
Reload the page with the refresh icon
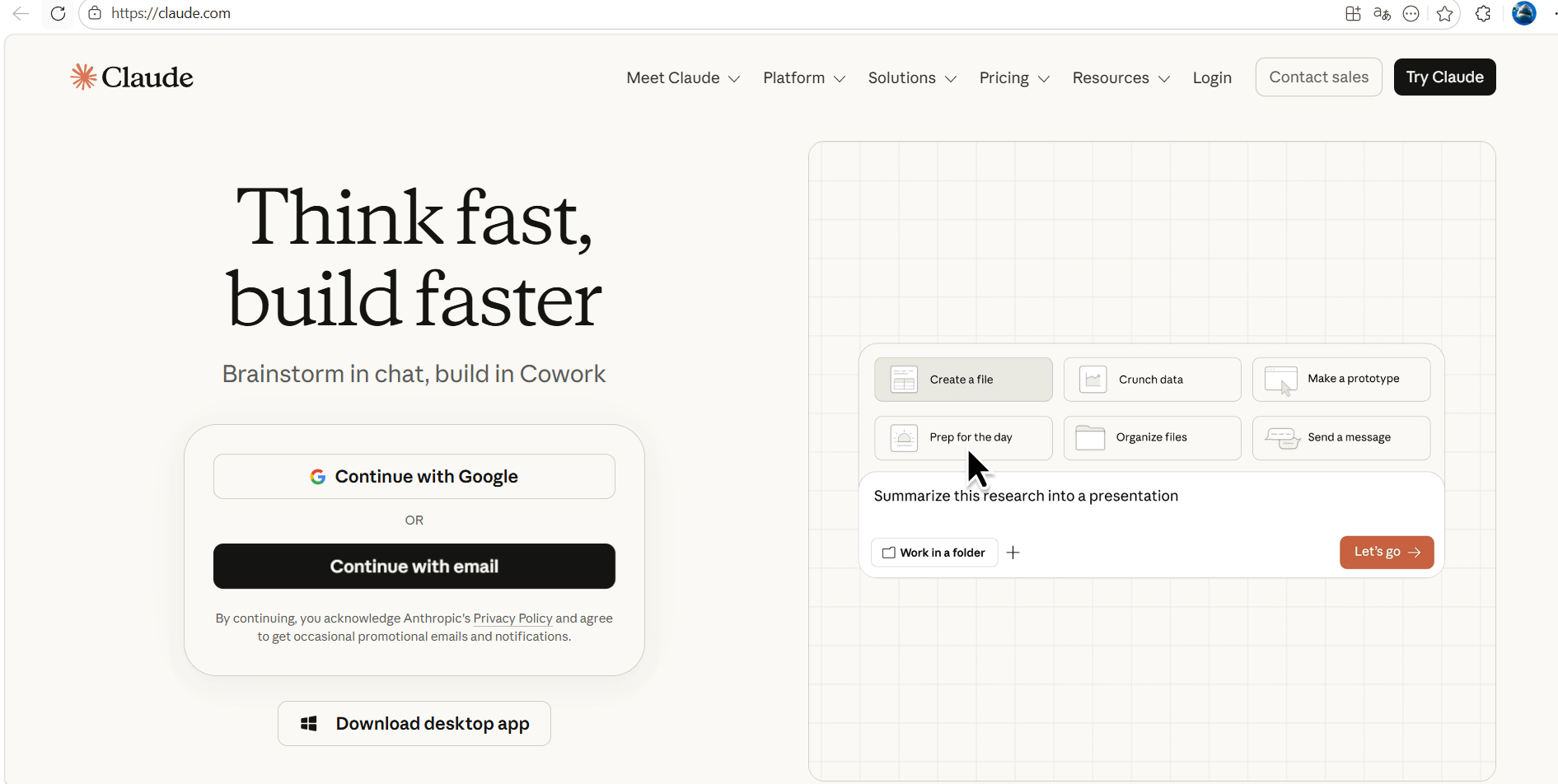[x=58, y=13]
